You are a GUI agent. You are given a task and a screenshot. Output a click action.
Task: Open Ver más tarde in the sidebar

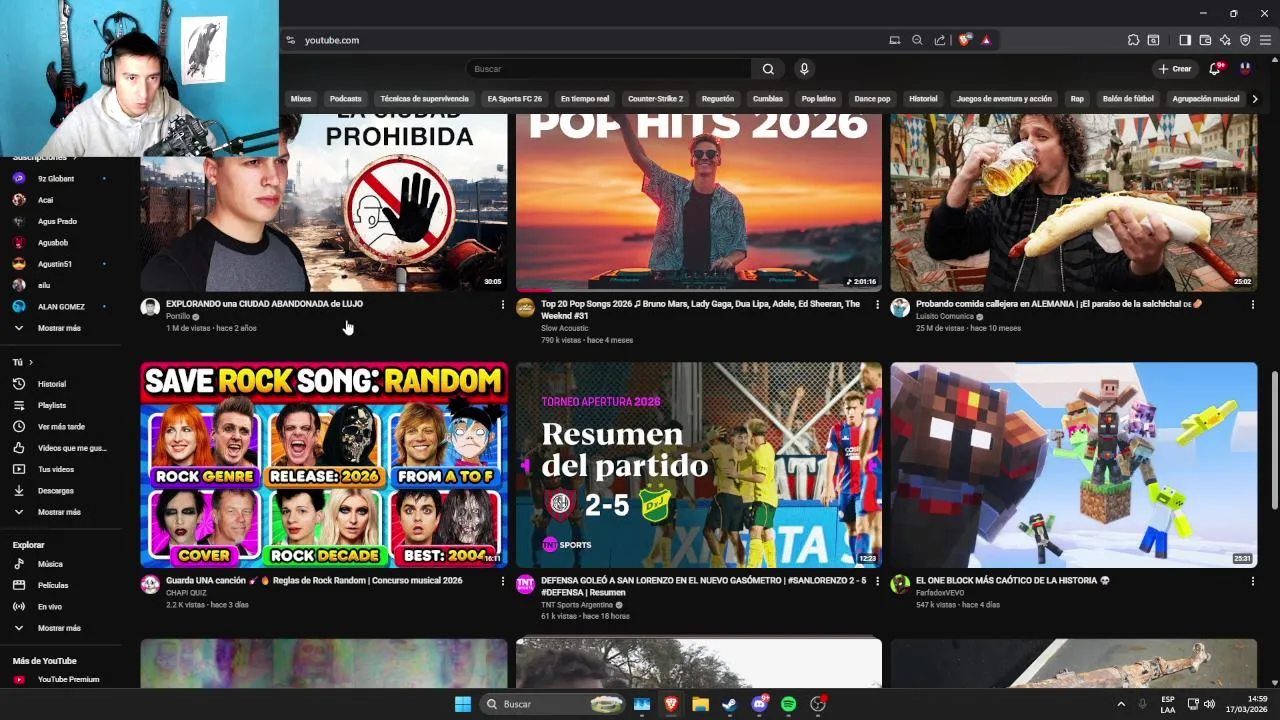[60, 426]
